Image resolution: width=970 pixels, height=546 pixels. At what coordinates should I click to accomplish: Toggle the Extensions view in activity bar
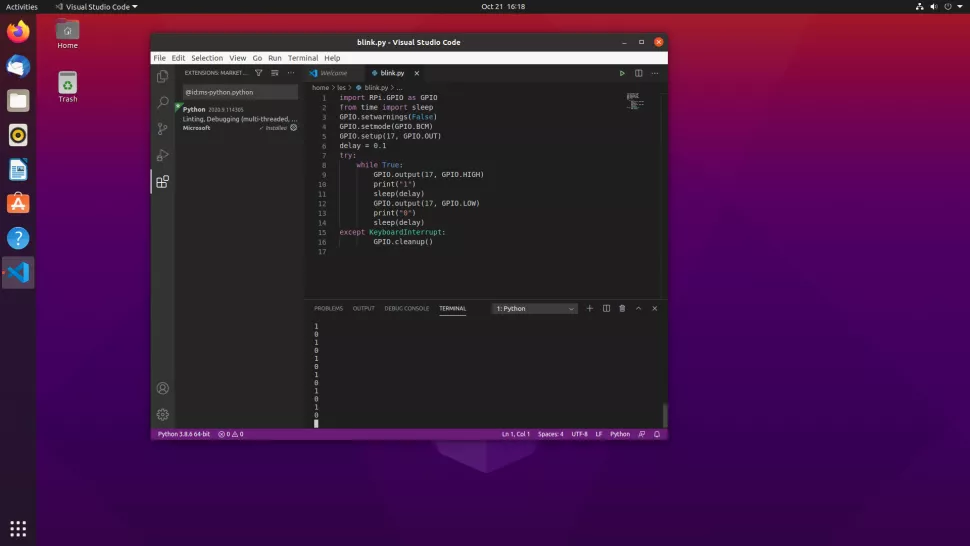[163, 181]
